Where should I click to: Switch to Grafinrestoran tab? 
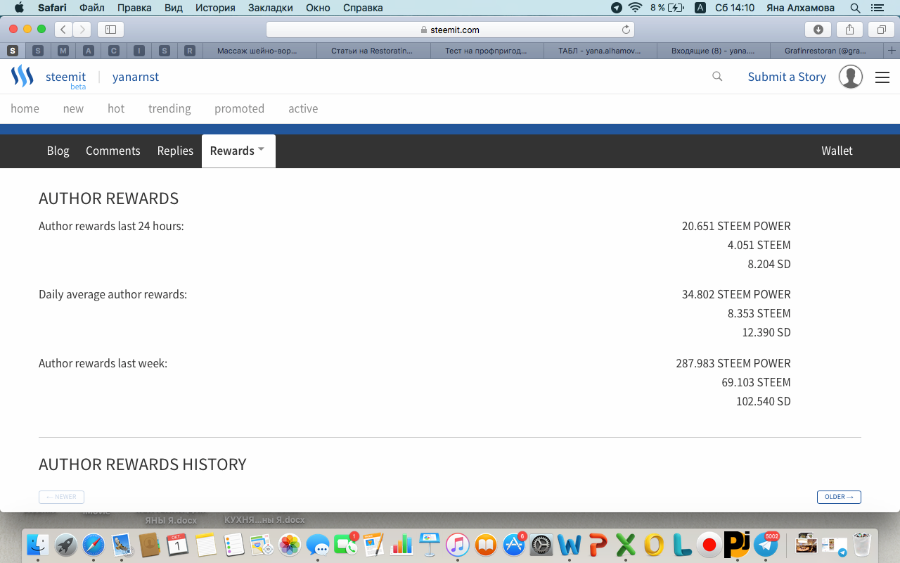pos(826,51)
